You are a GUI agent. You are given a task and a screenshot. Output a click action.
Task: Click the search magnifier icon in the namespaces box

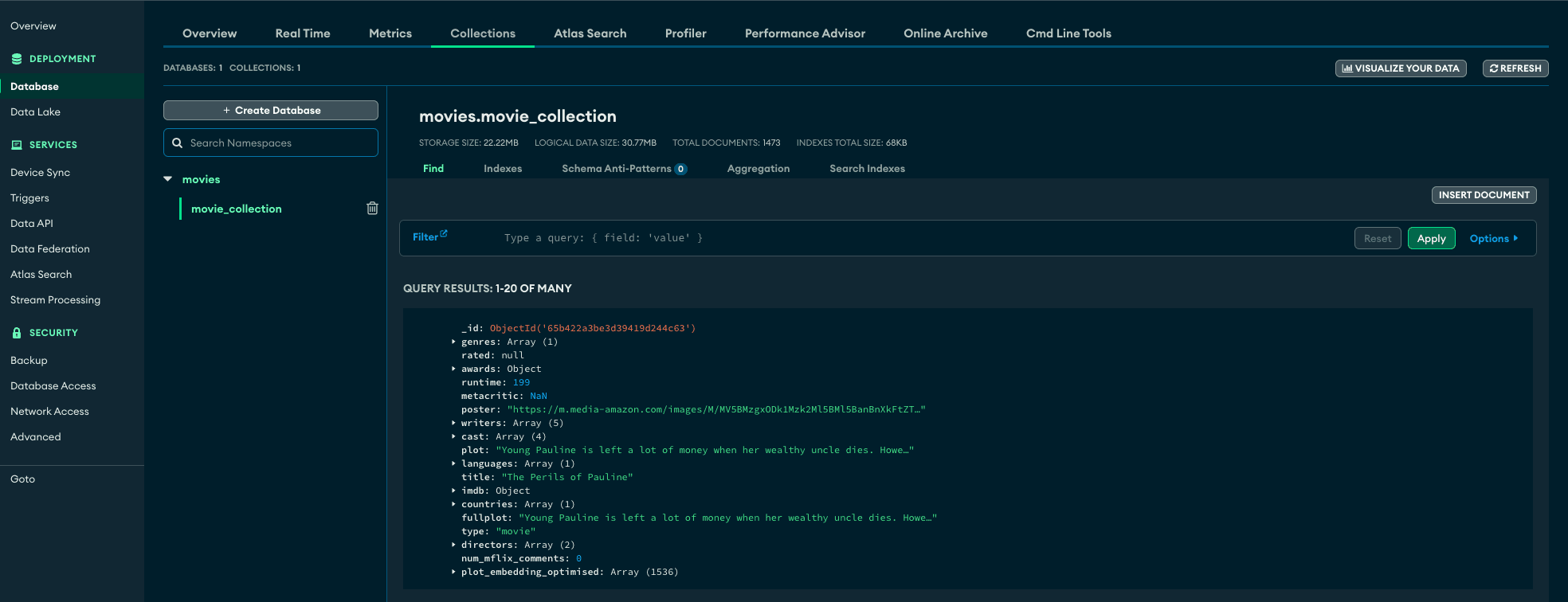click(x=178, y=143)
